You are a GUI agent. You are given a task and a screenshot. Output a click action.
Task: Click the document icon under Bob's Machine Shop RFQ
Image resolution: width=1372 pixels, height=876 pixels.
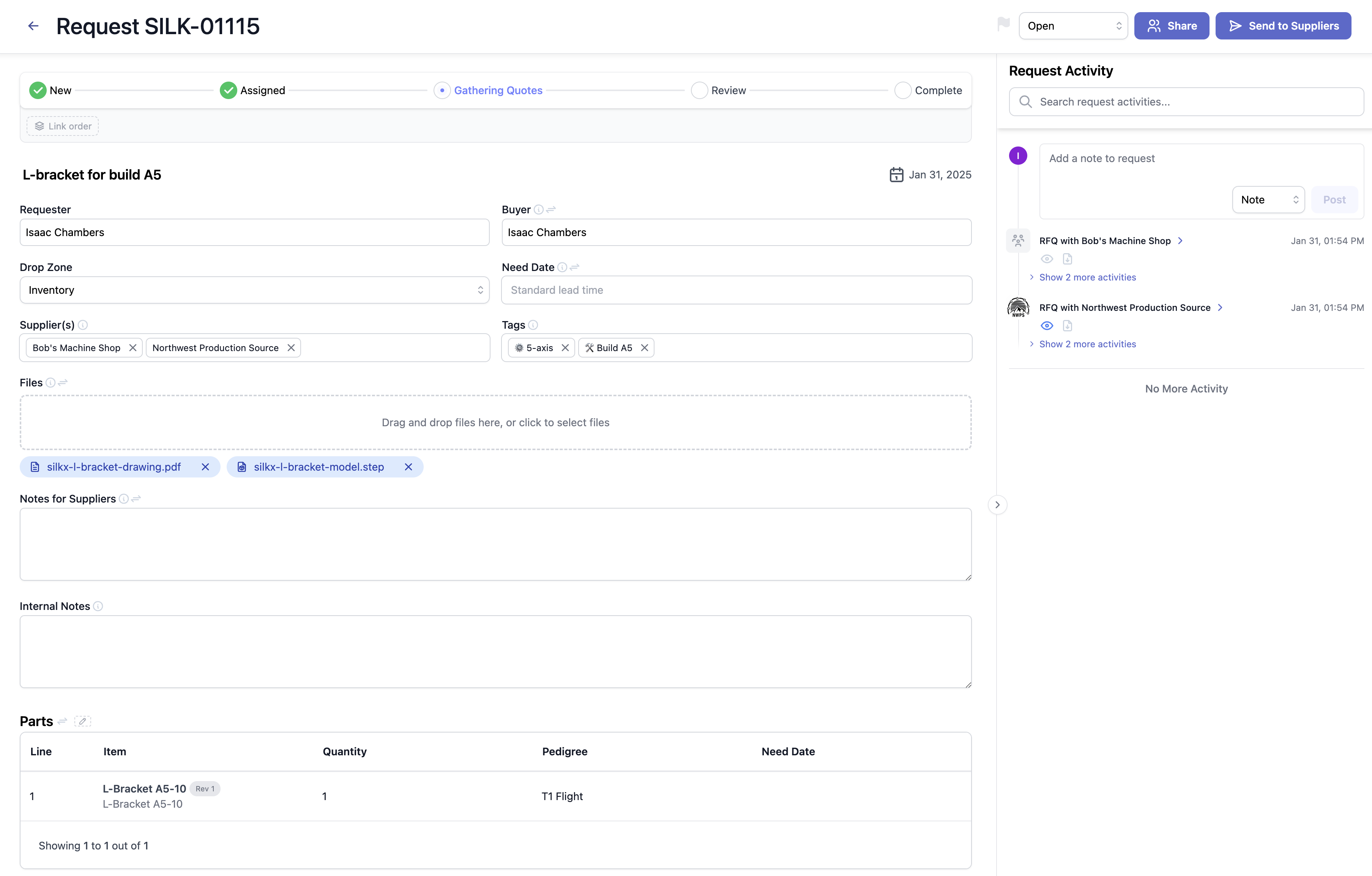[x=1067, y=259]
